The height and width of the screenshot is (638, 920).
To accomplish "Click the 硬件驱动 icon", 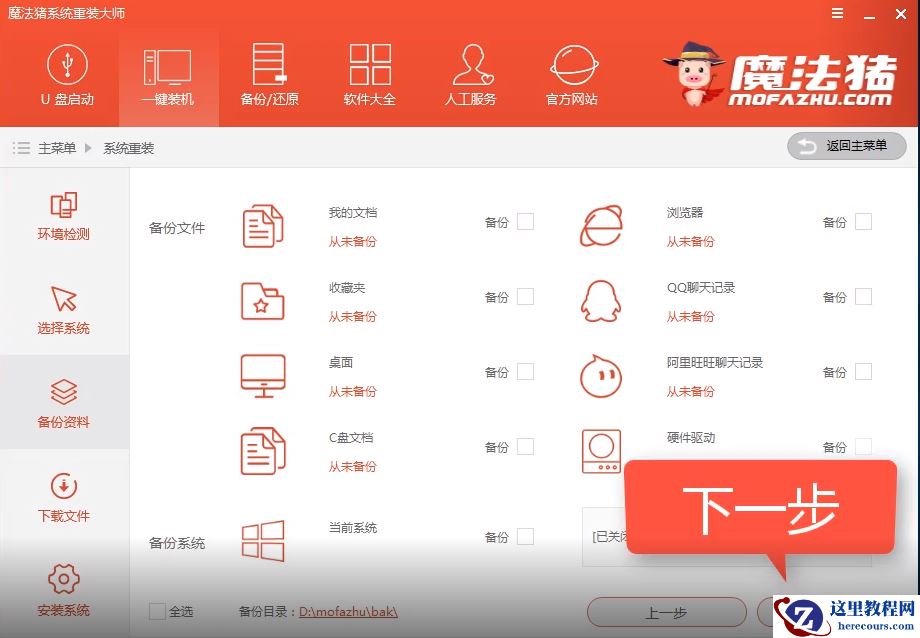I will (x=601, y=451).
